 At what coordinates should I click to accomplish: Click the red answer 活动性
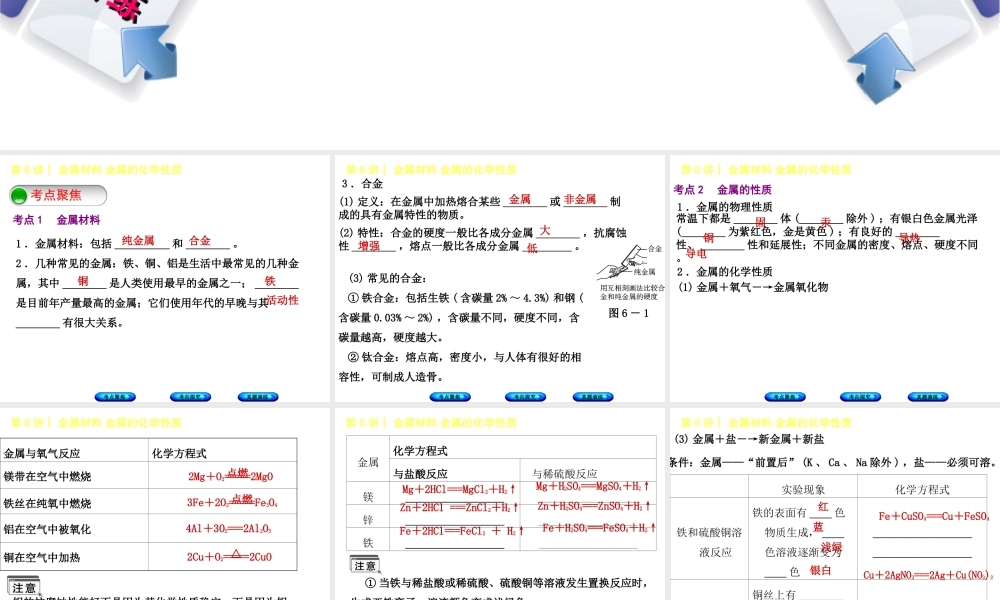[x=283, y=300]
